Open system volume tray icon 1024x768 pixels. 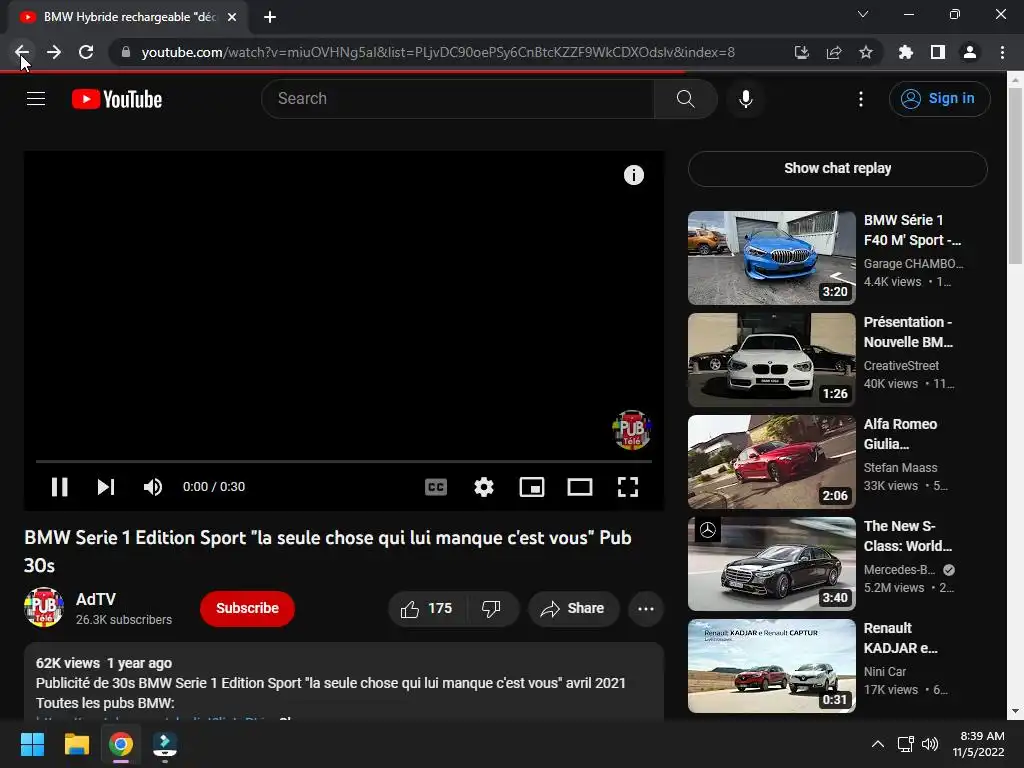point(930,744)
